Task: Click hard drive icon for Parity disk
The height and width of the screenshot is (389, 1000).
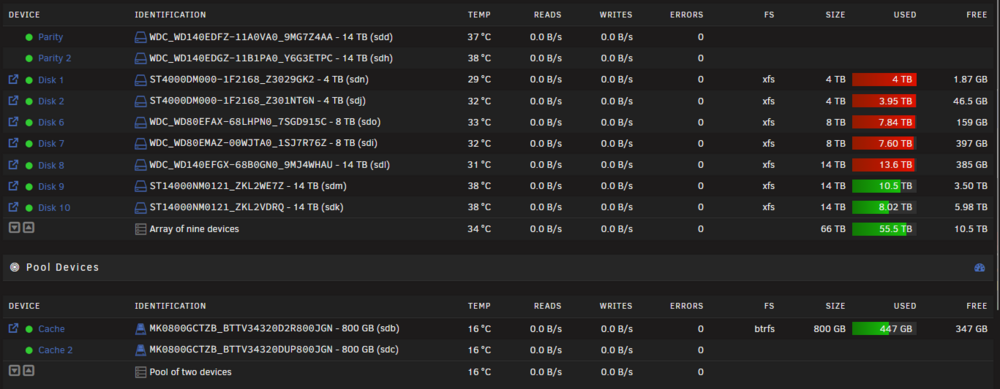Action: (x=140, y=38)
